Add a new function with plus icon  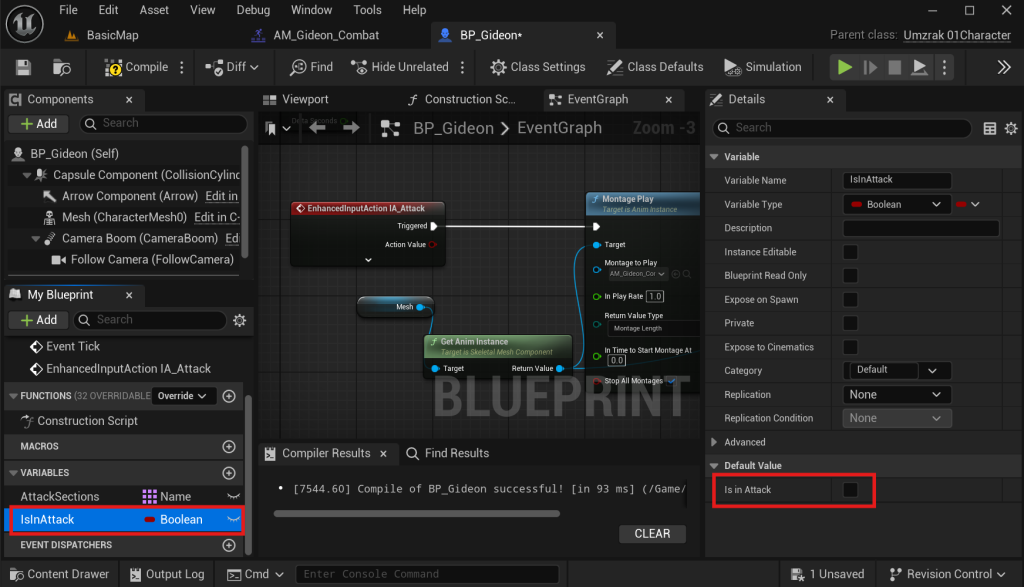[x=229, y=396]
